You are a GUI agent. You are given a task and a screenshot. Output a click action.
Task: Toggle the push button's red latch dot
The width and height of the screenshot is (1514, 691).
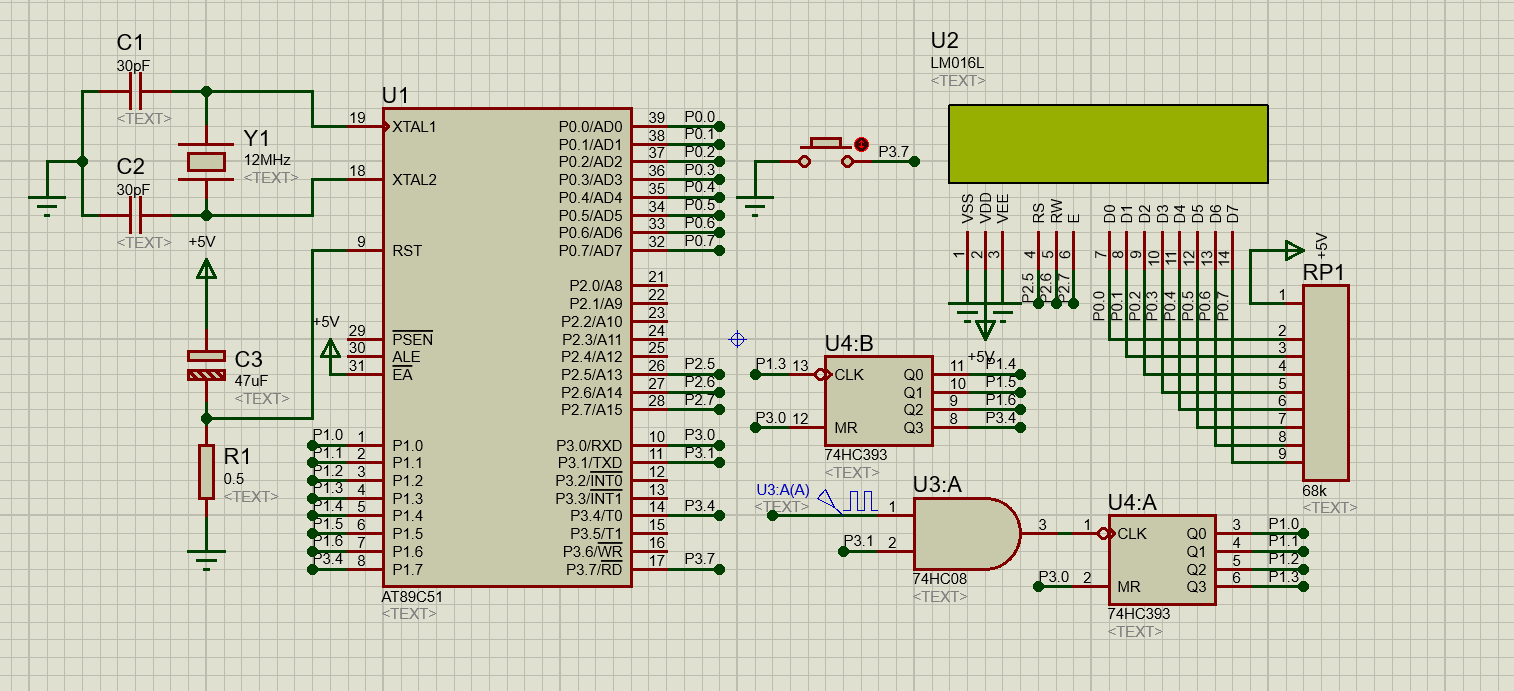click(862, 145)
